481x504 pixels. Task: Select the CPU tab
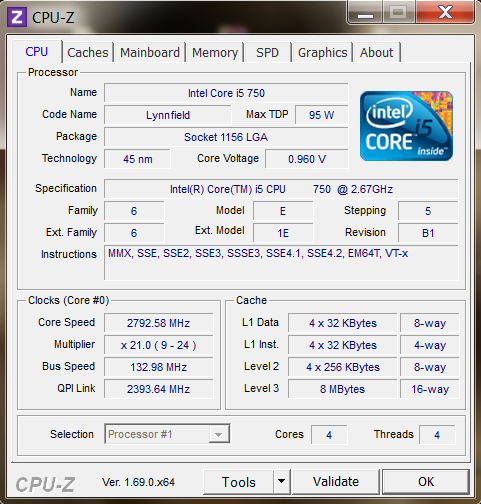(x=37, y=52)
